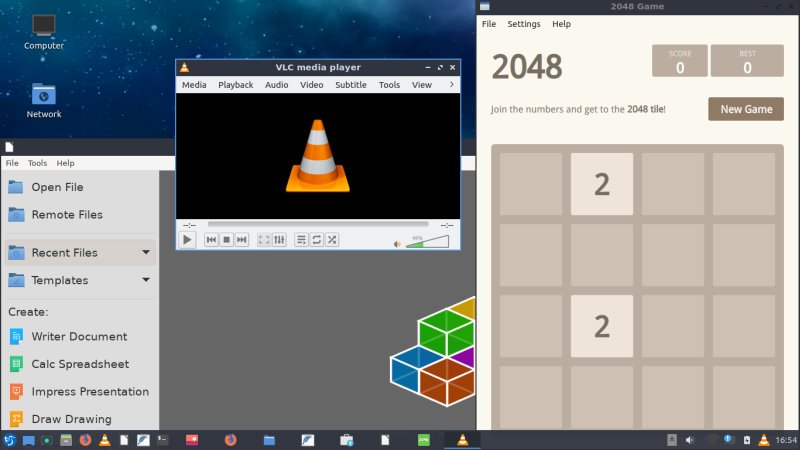Adjust the VLC volume slider
Viewport: 800px width, 450px height.
pos(428,242)
